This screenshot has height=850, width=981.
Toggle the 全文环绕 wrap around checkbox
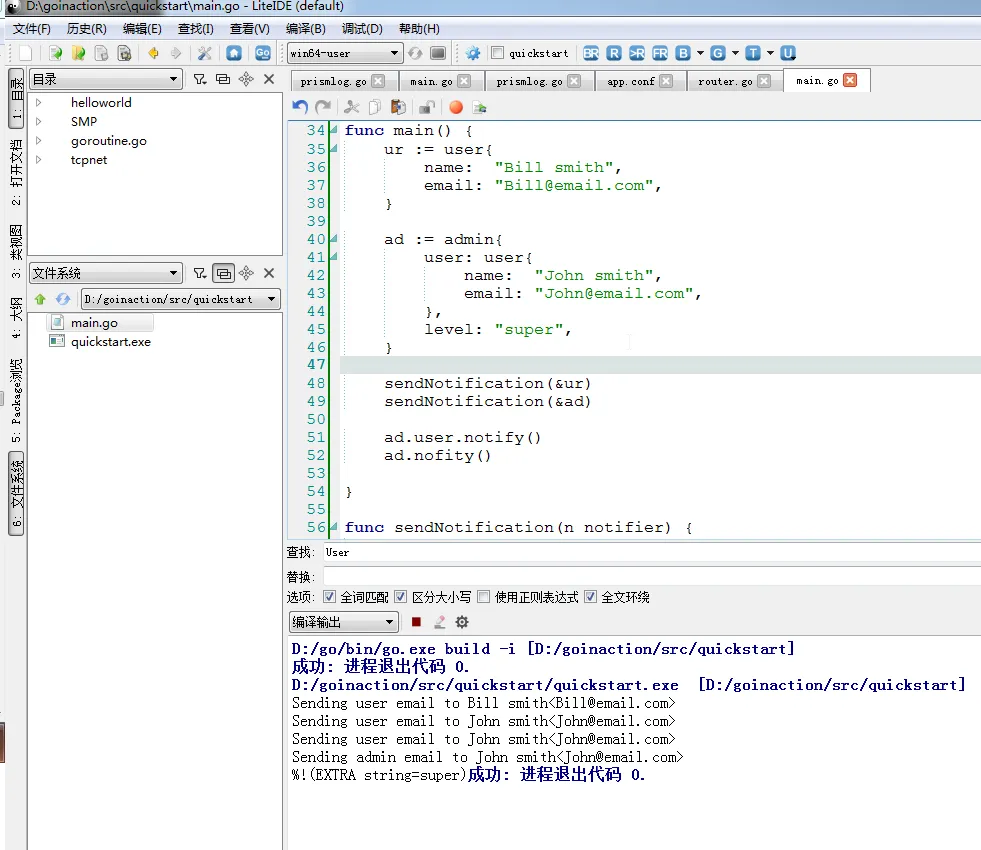tap(590, 597)
